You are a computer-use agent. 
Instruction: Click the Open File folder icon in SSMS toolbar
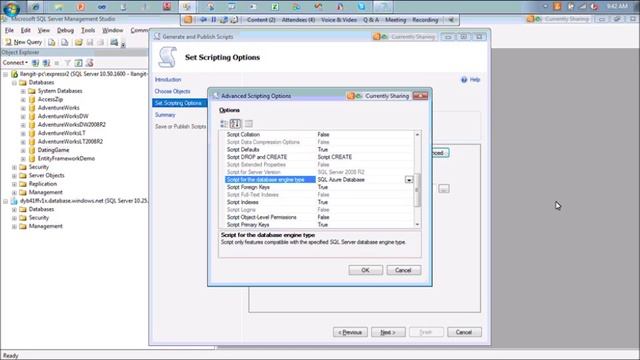78,42
